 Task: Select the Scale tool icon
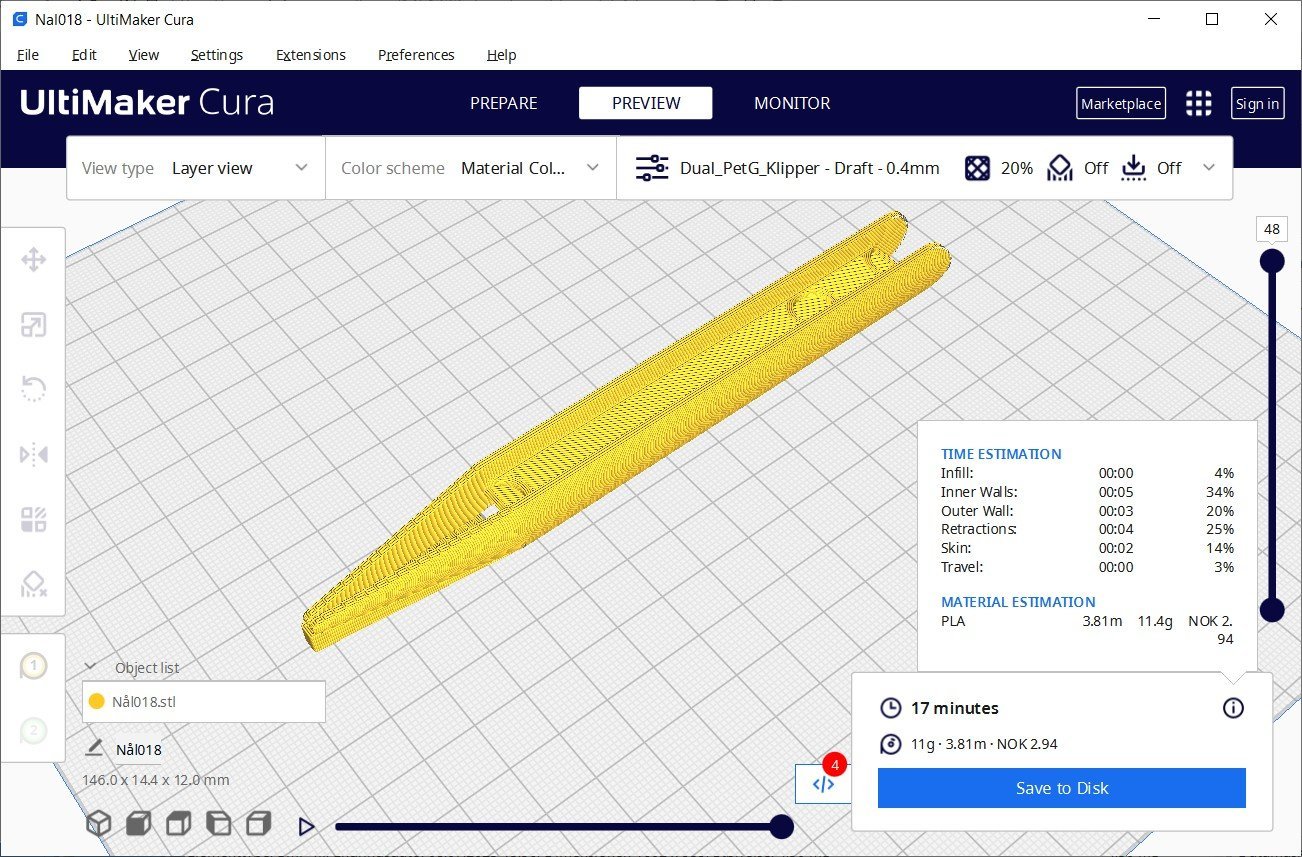[x=33, y=325]
